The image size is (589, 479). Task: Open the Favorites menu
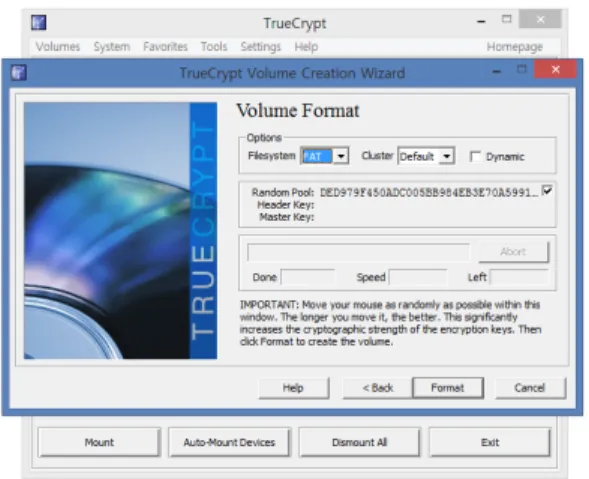click(165, 47)
